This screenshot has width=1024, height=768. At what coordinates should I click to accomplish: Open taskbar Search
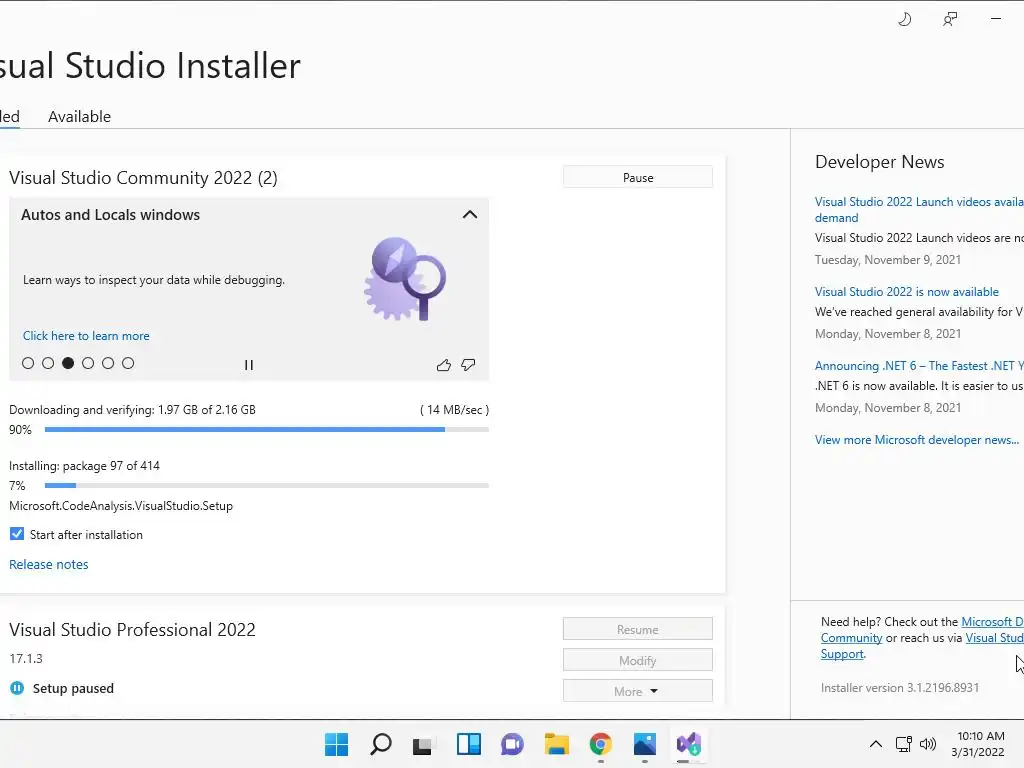coord(381,744)
